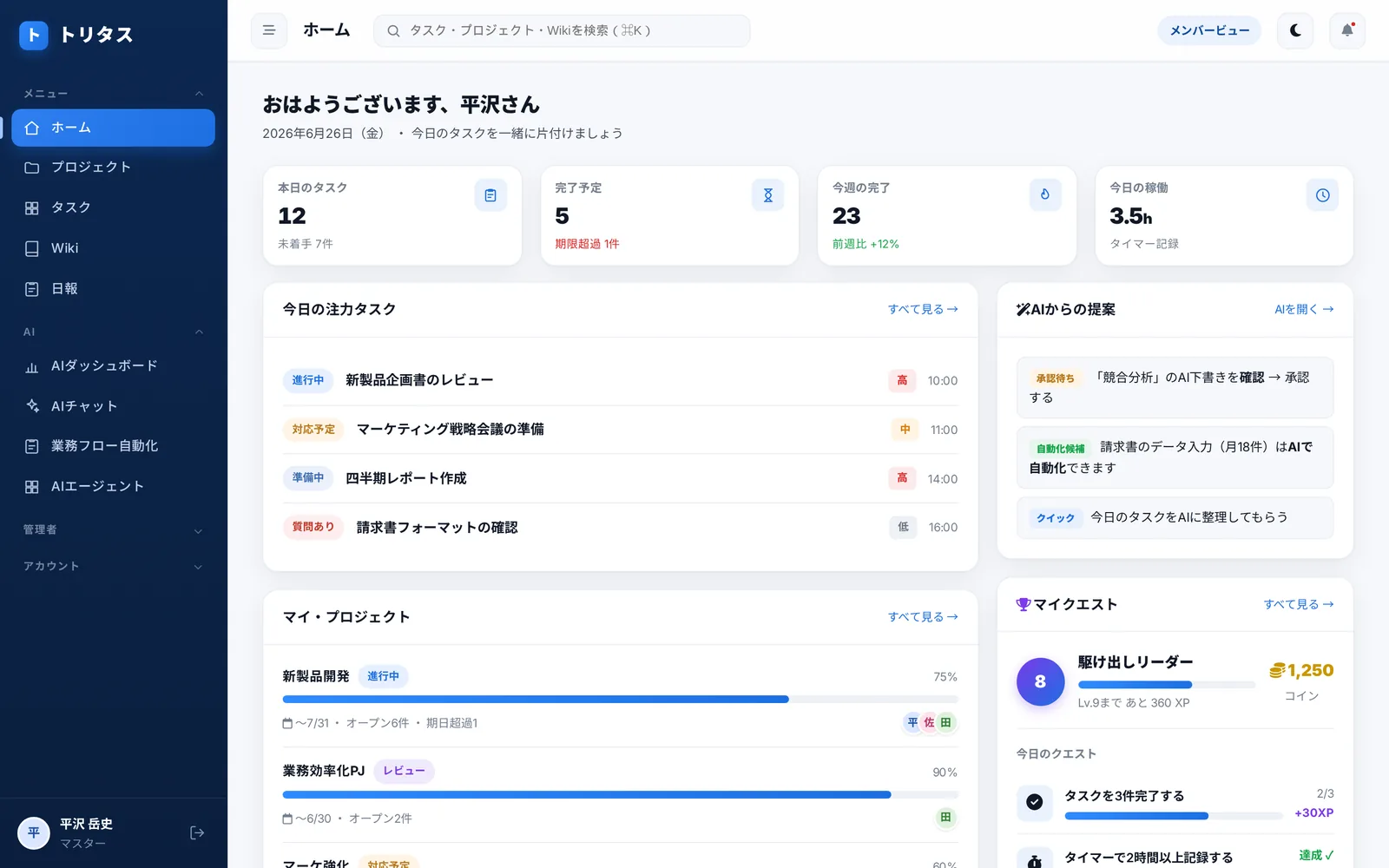
Task: Open プロジェクト from sidebar
Action: (x=114, y=168)
